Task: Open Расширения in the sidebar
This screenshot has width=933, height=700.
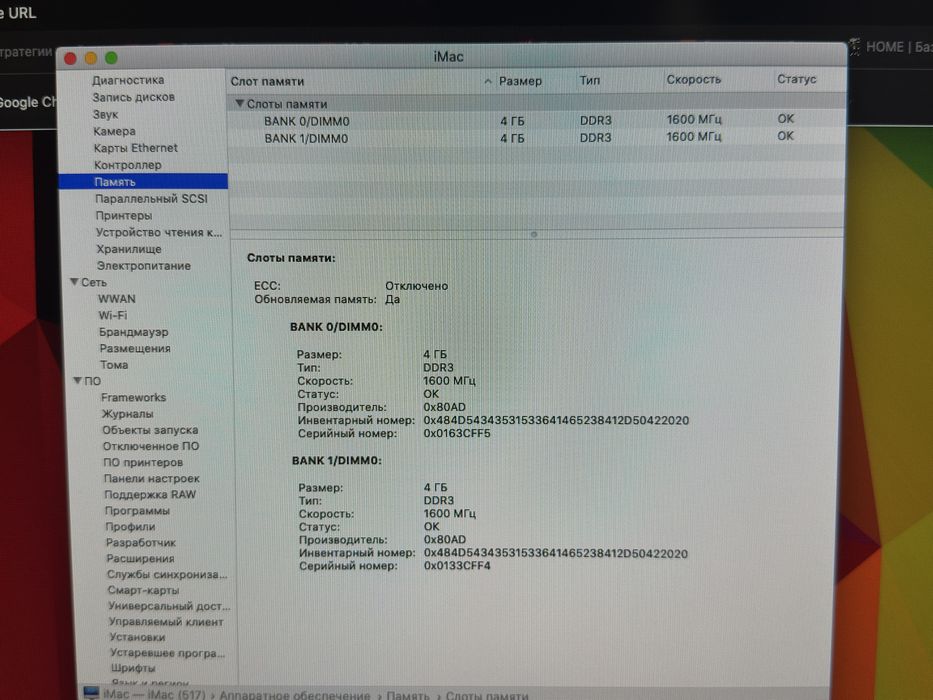Action: pyautogui.click(x=140, y=558)
